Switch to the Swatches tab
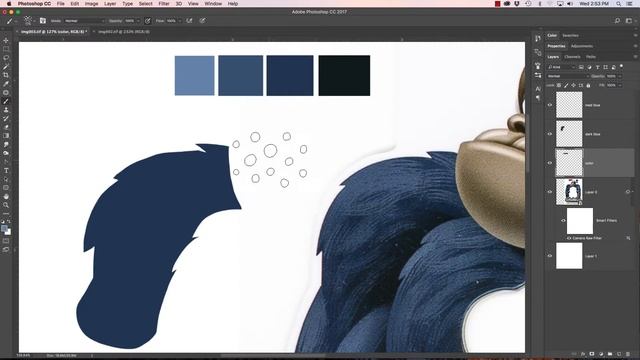 point(570,36)
